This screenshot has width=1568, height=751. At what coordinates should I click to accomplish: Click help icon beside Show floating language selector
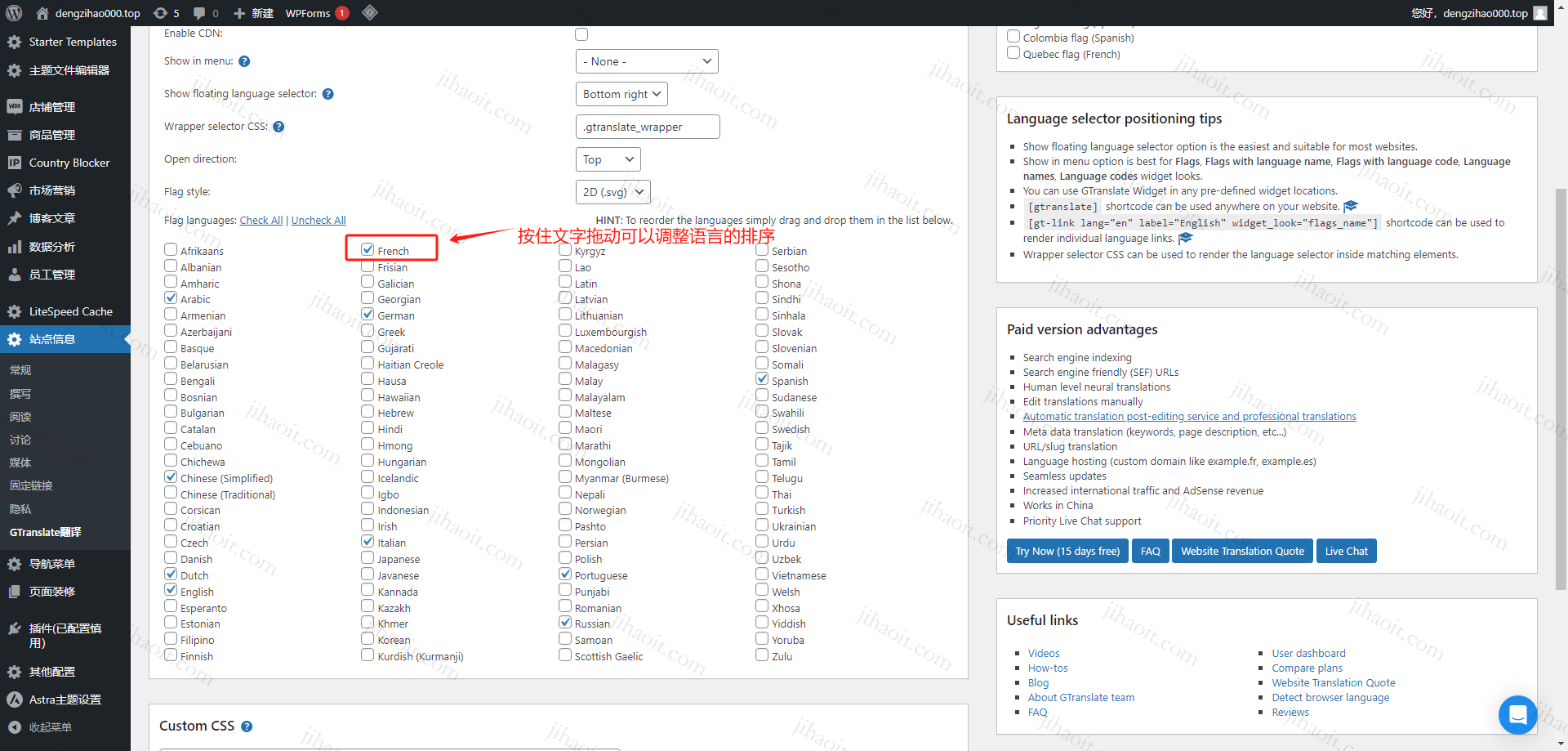pos(327,94)
